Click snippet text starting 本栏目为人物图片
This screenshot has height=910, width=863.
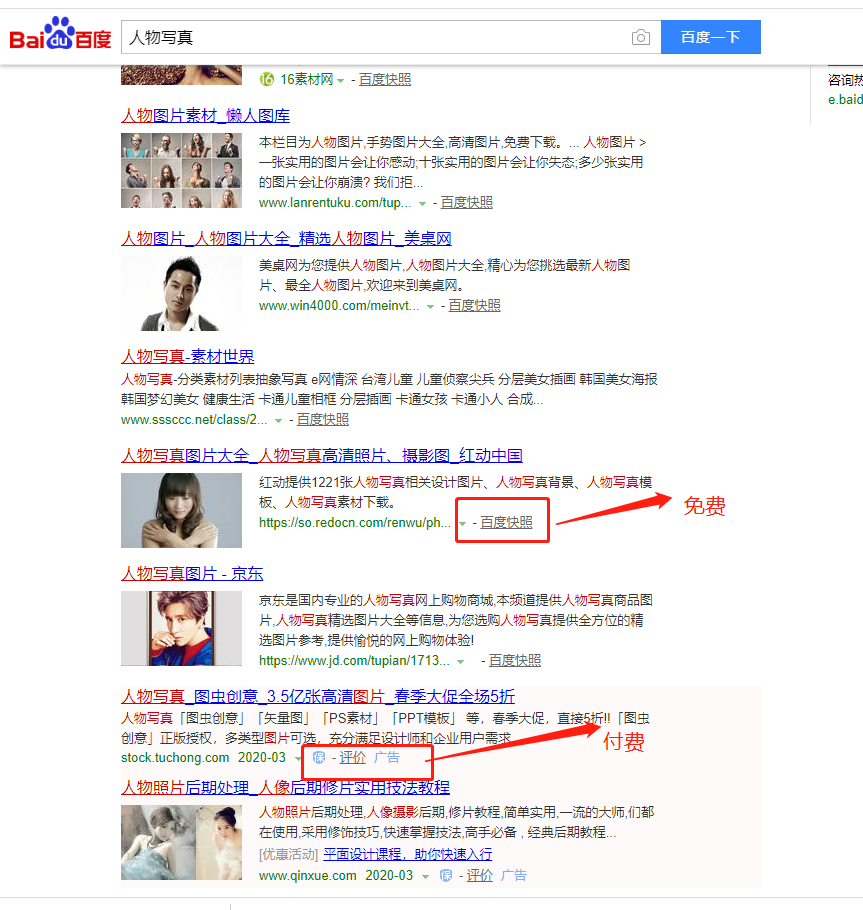(453, 162)
